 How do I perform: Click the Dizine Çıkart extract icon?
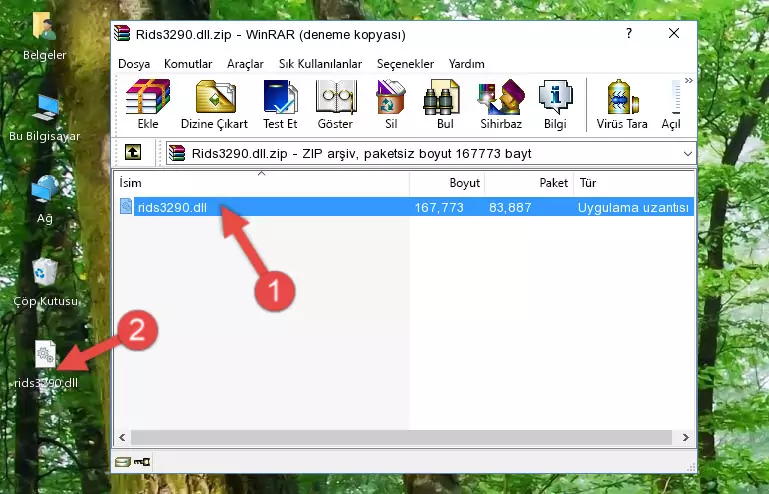(x=215, y=104)
